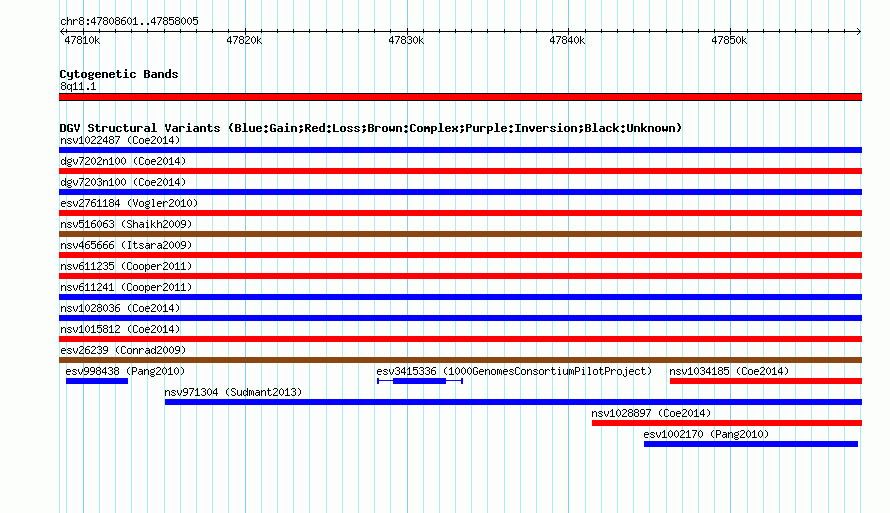Click the ruler's right end arrow
The image size is (890, 513).
pos(859,31)
